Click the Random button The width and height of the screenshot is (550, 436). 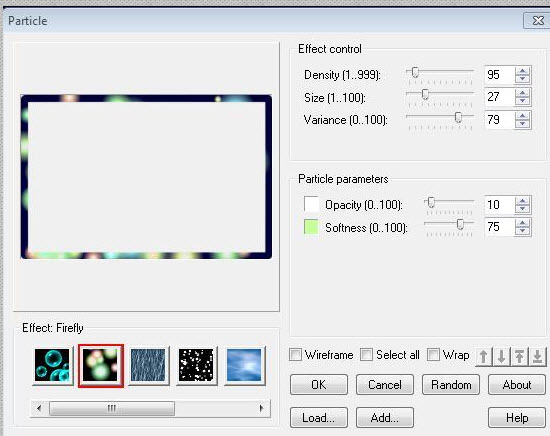(x=451, y=385)
